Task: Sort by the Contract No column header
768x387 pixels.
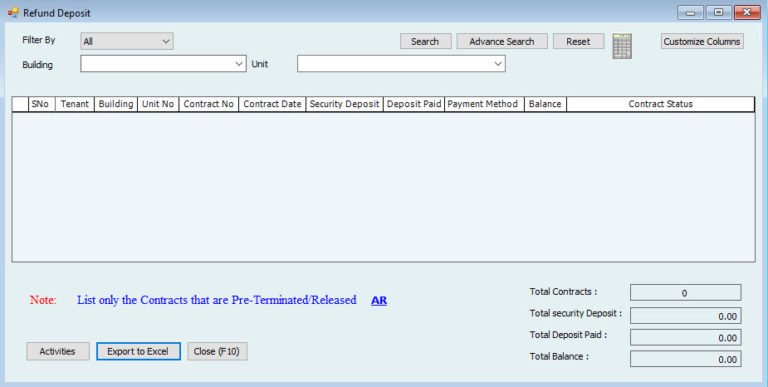Action: click(209, 104)
